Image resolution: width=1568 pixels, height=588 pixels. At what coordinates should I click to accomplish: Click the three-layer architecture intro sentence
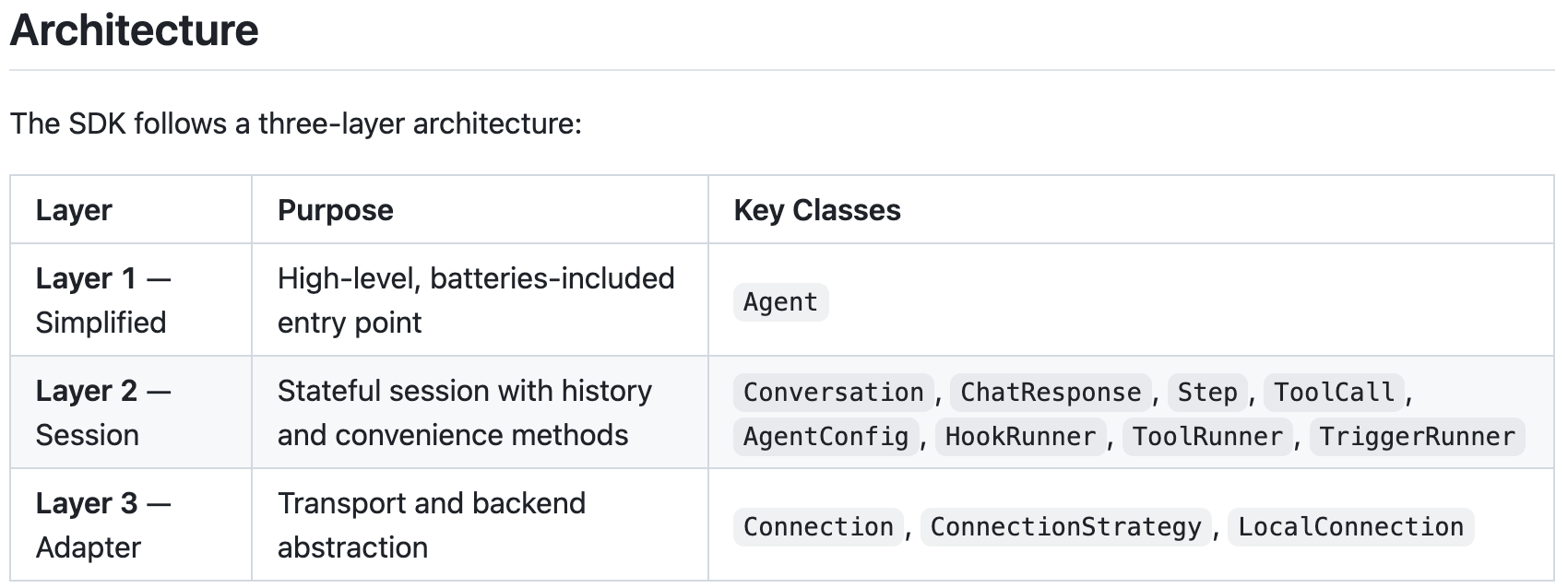[296, 123]
